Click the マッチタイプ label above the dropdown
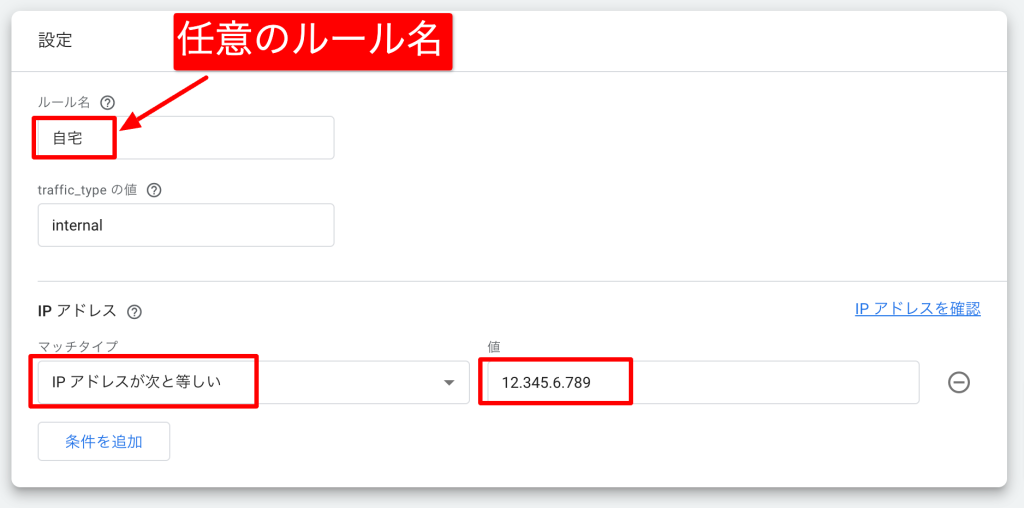The height and width of the screenshot is (508, 1024). point(78,346)
